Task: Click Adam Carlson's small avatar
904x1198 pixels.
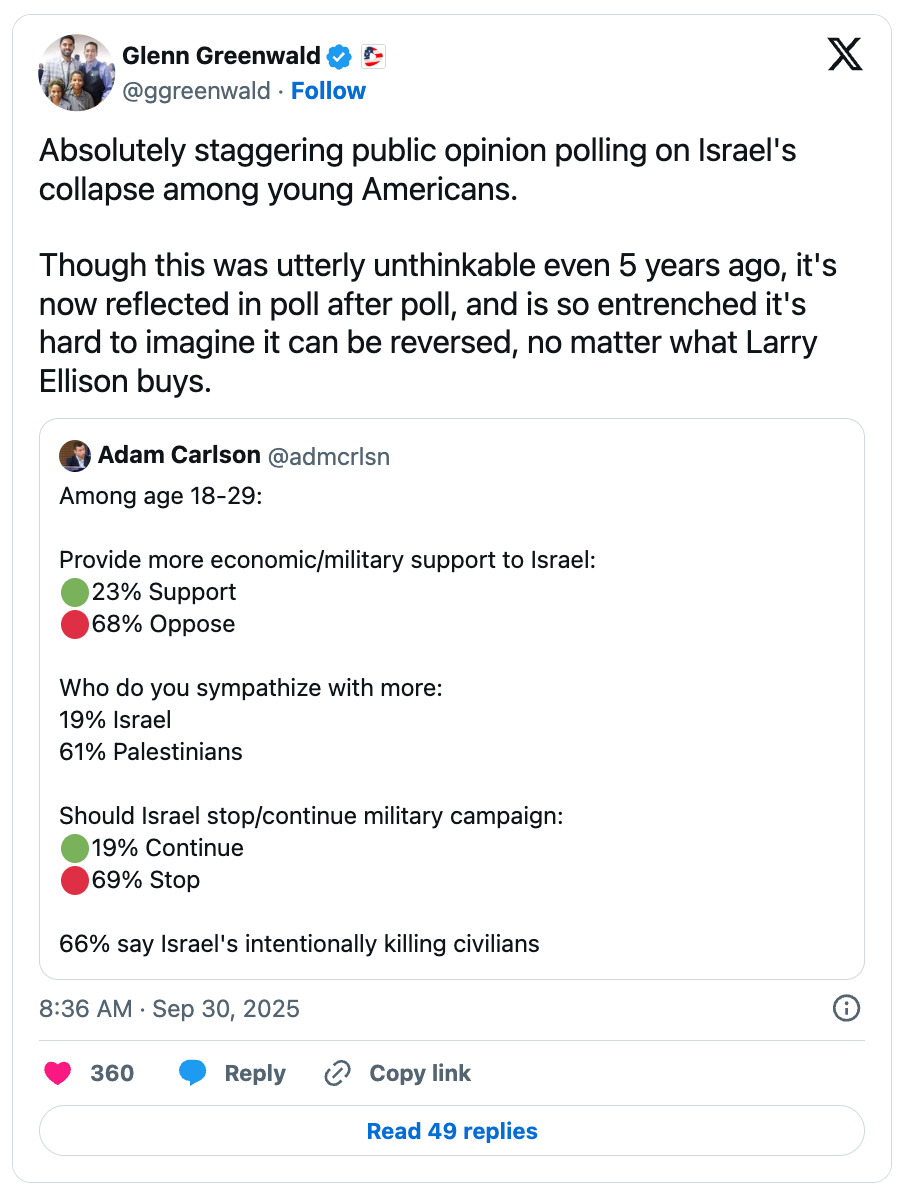Action: click(75, 456)
